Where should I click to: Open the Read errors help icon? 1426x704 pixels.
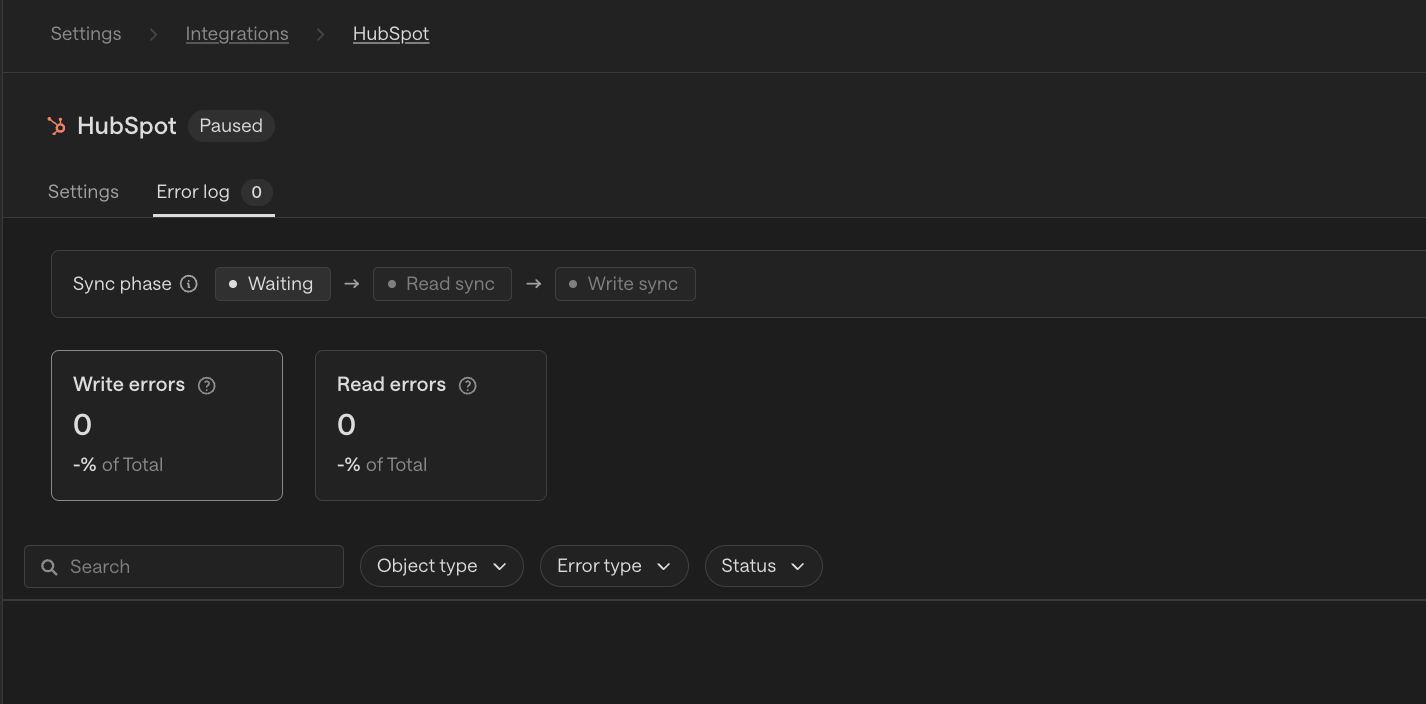(x=467, y=385)
